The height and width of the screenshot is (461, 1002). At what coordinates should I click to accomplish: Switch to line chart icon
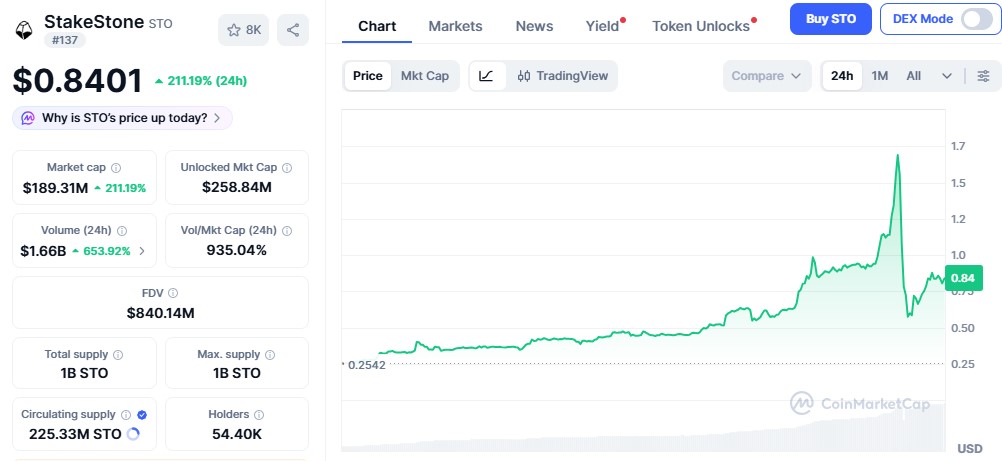pyautogui.click(x=486, y=76)
